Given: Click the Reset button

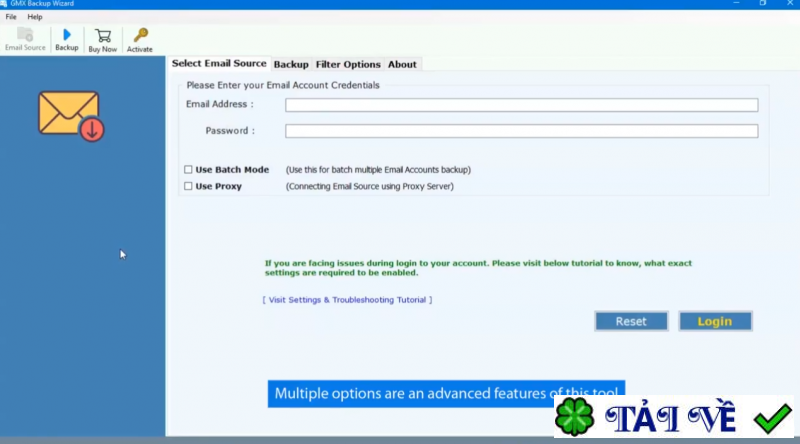Looking at the screenshot, I should click(x=631, y=322).
